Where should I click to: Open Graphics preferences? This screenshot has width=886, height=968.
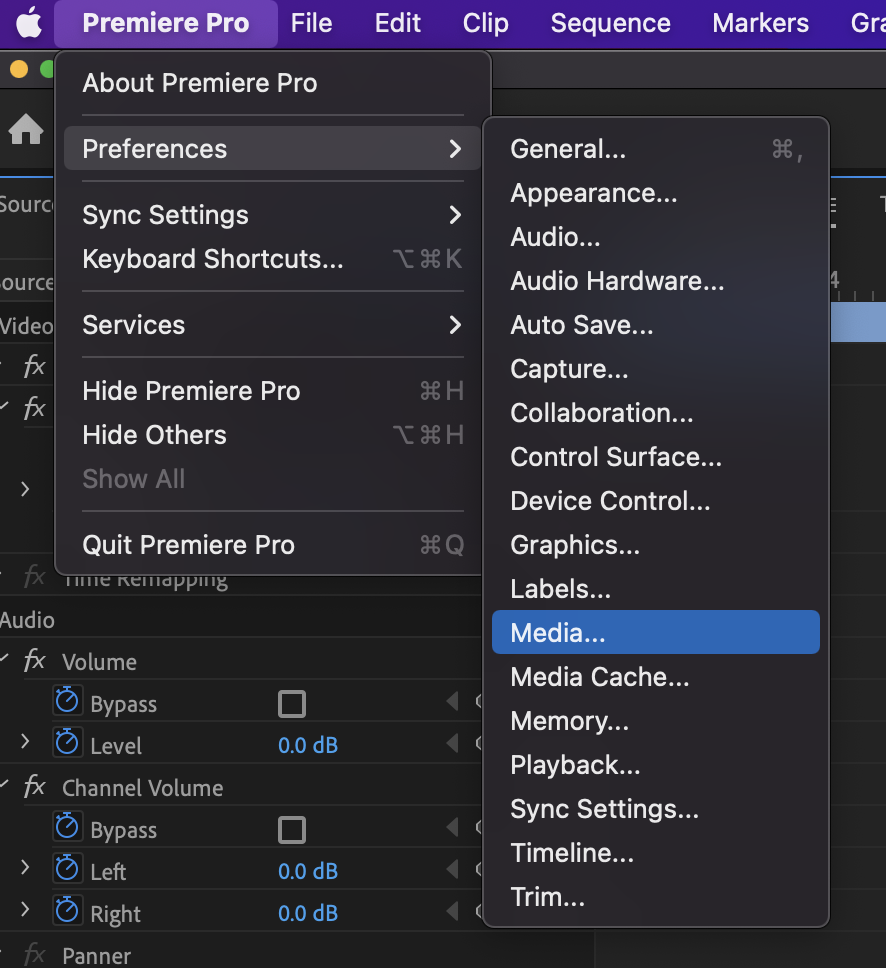pos(656,544)
